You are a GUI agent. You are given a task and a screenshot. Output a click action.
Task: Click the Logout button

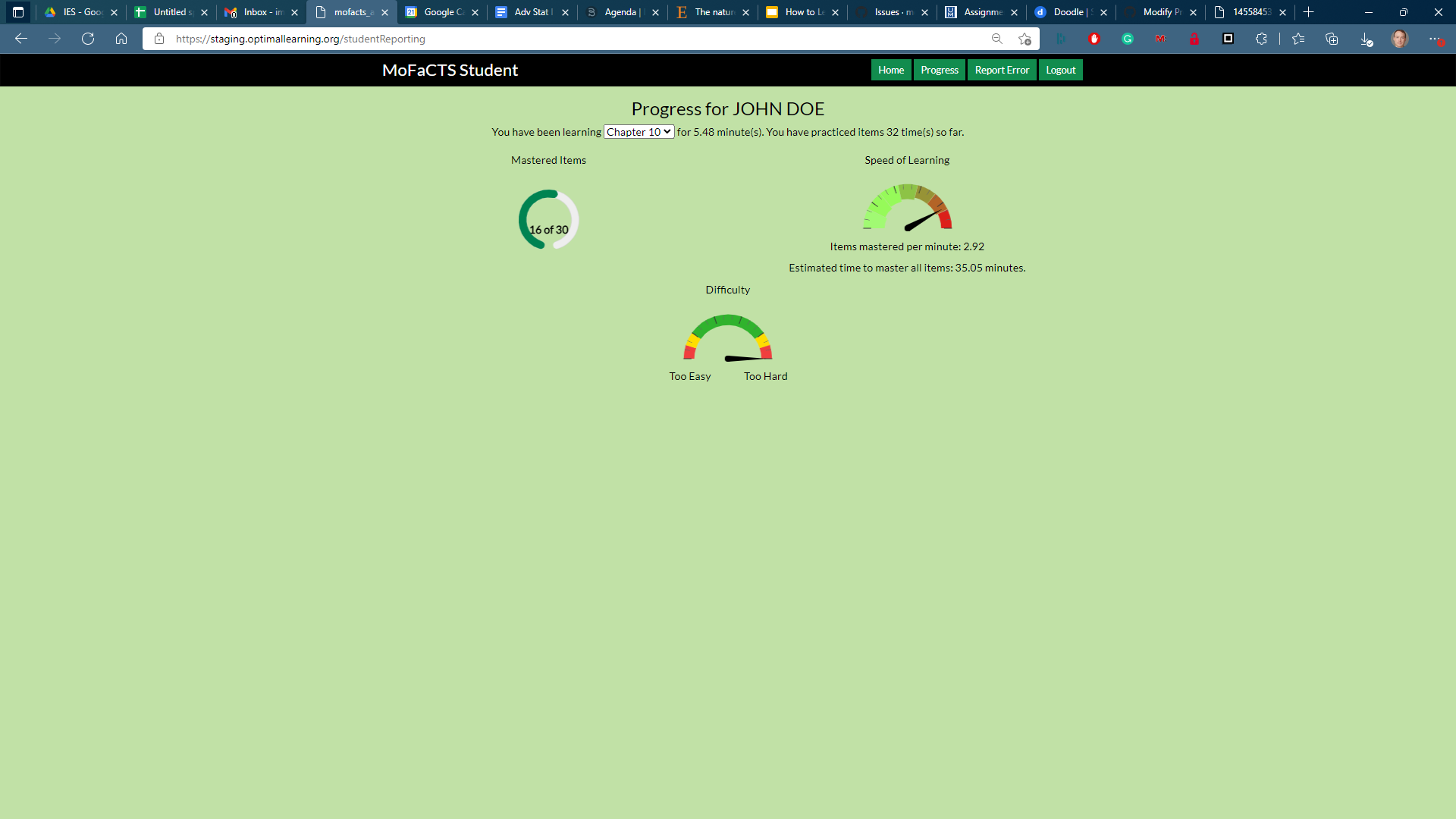click(x=1060, y=69)
